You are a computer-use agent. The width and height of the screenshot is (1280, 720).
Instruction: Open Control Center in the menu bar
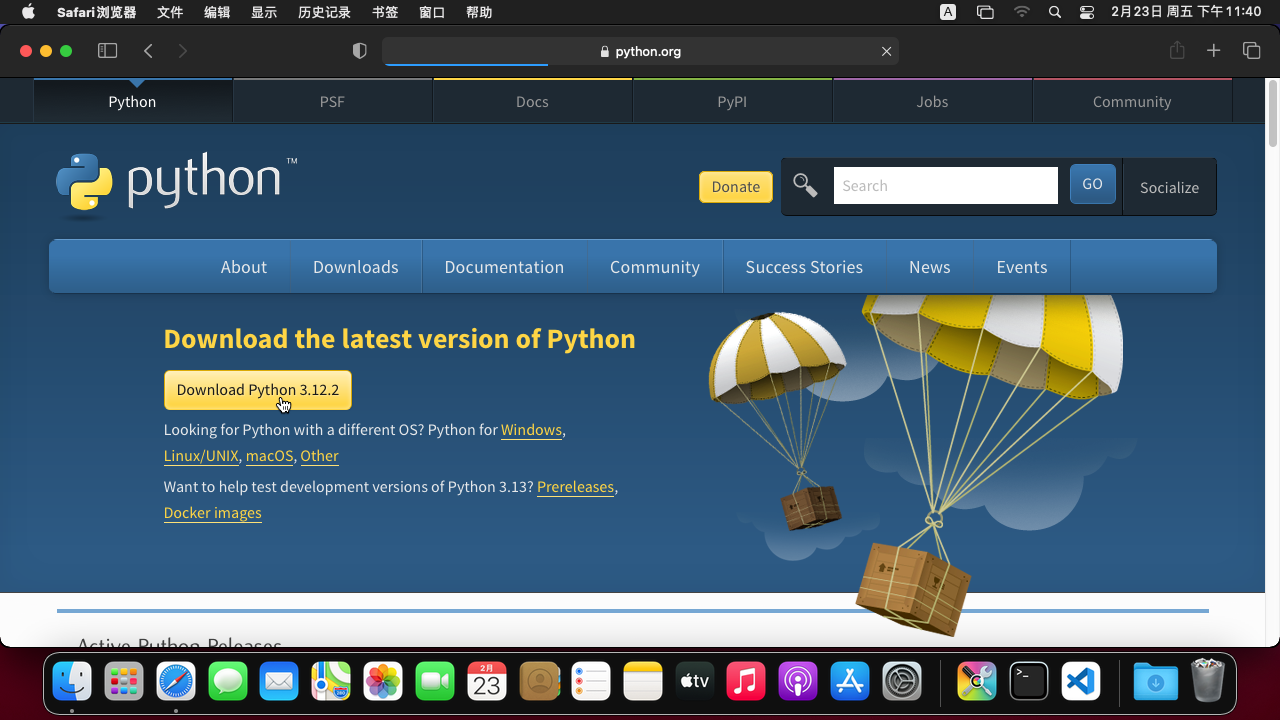click(x=1087, y=12)
